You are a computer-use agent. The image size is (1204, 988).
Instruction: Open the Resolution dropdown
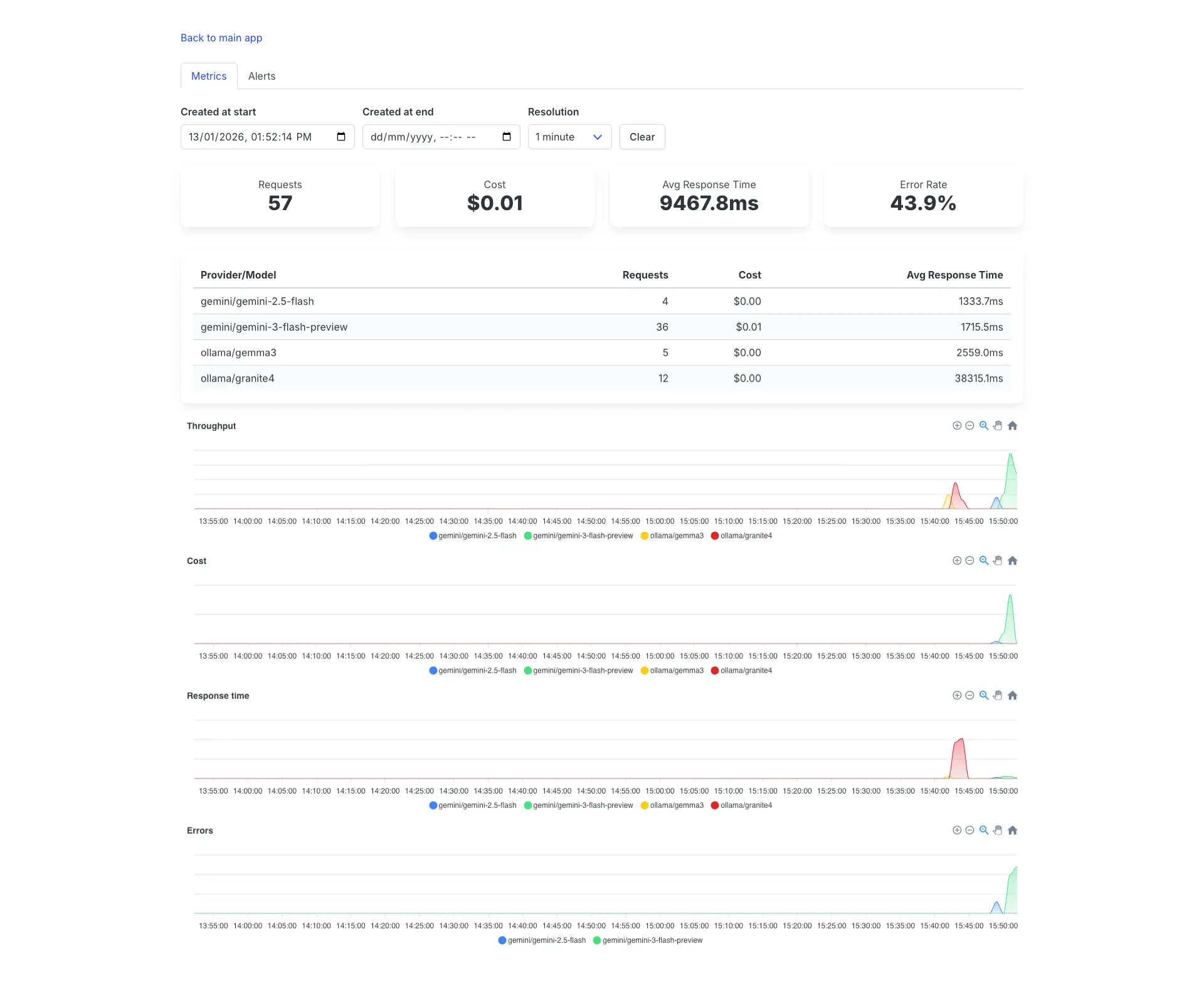pos(568,137)
